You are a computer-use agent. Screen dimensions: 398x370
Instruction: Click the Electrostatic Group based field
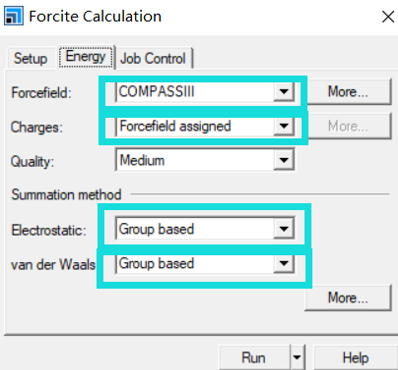point(195,229)
